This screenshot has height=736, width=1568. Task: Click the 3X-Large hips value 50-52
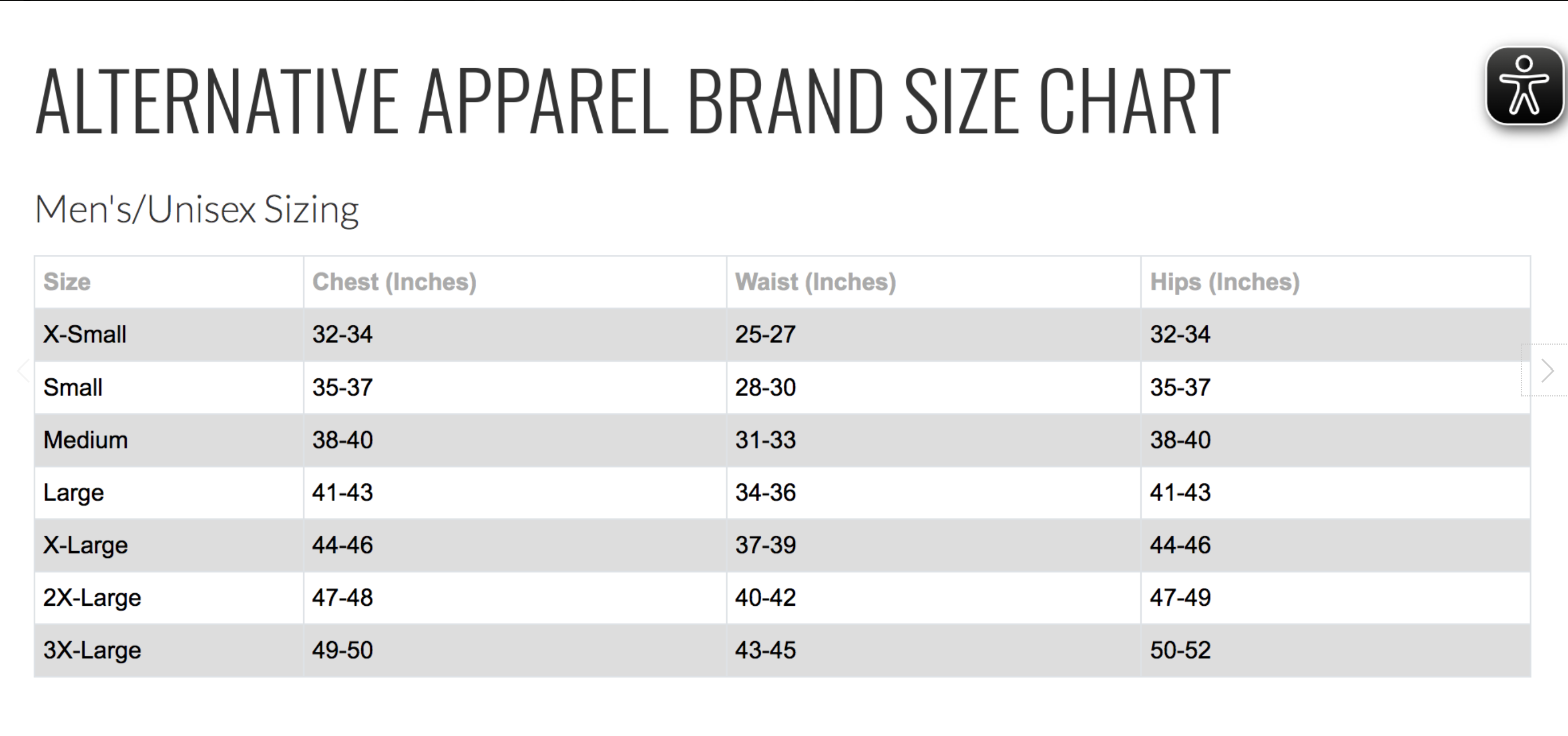[1180, 650]
